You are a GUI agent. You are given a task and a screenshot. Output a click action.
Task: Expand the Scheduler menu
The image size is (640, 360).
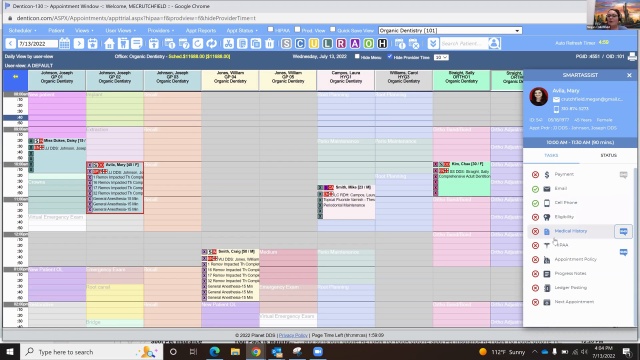pos(22,31)
